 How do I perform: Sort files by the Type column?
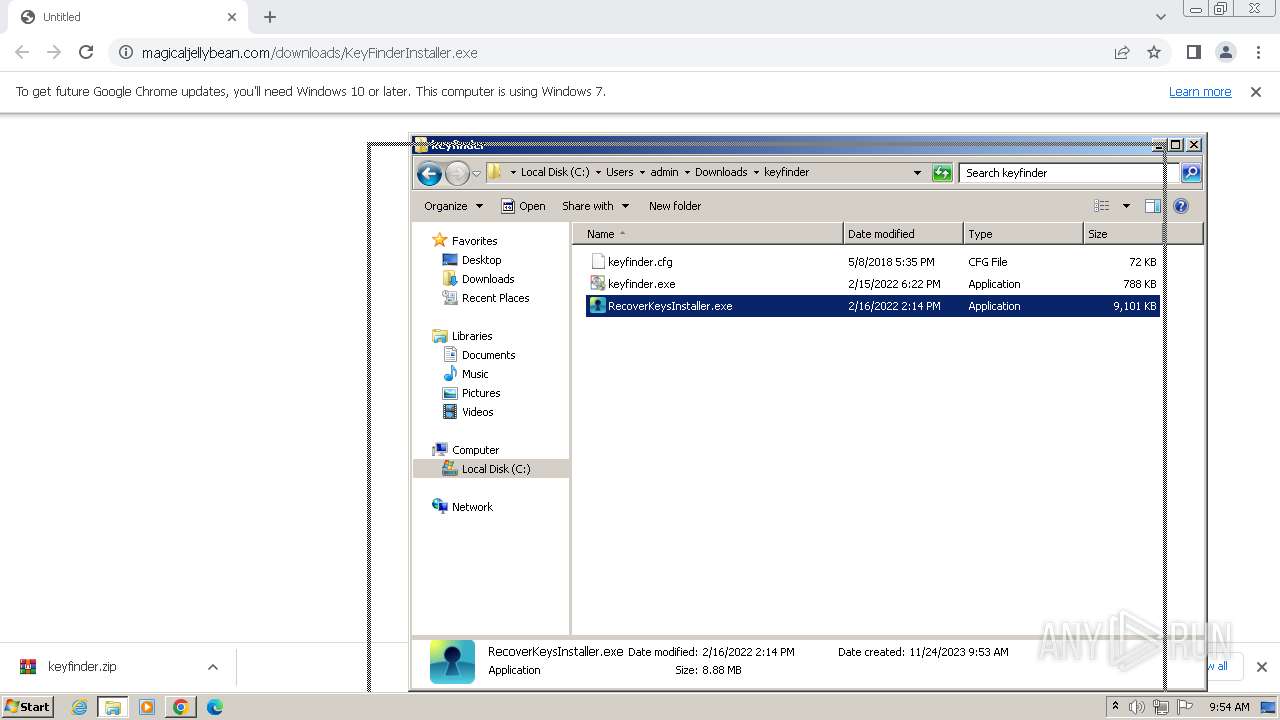click(1023, 234)
